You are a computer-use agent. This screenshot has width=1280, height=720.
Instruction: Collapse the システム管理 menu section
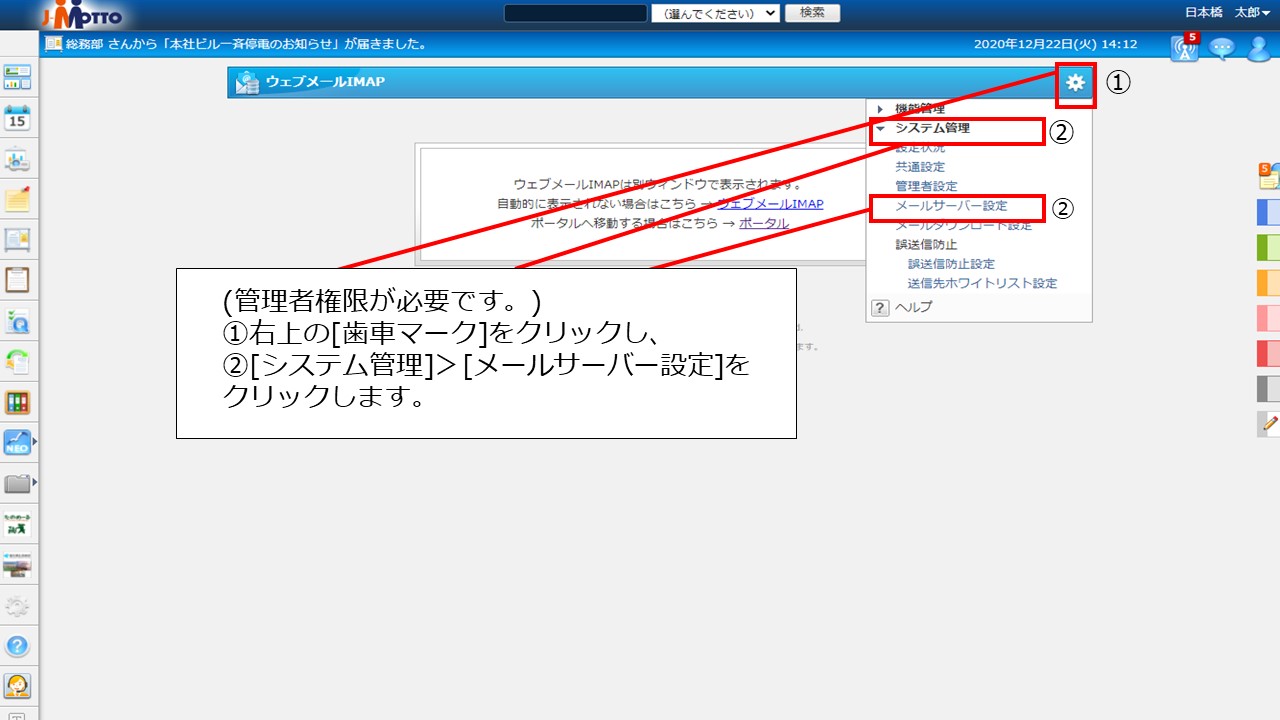[880, 128]
